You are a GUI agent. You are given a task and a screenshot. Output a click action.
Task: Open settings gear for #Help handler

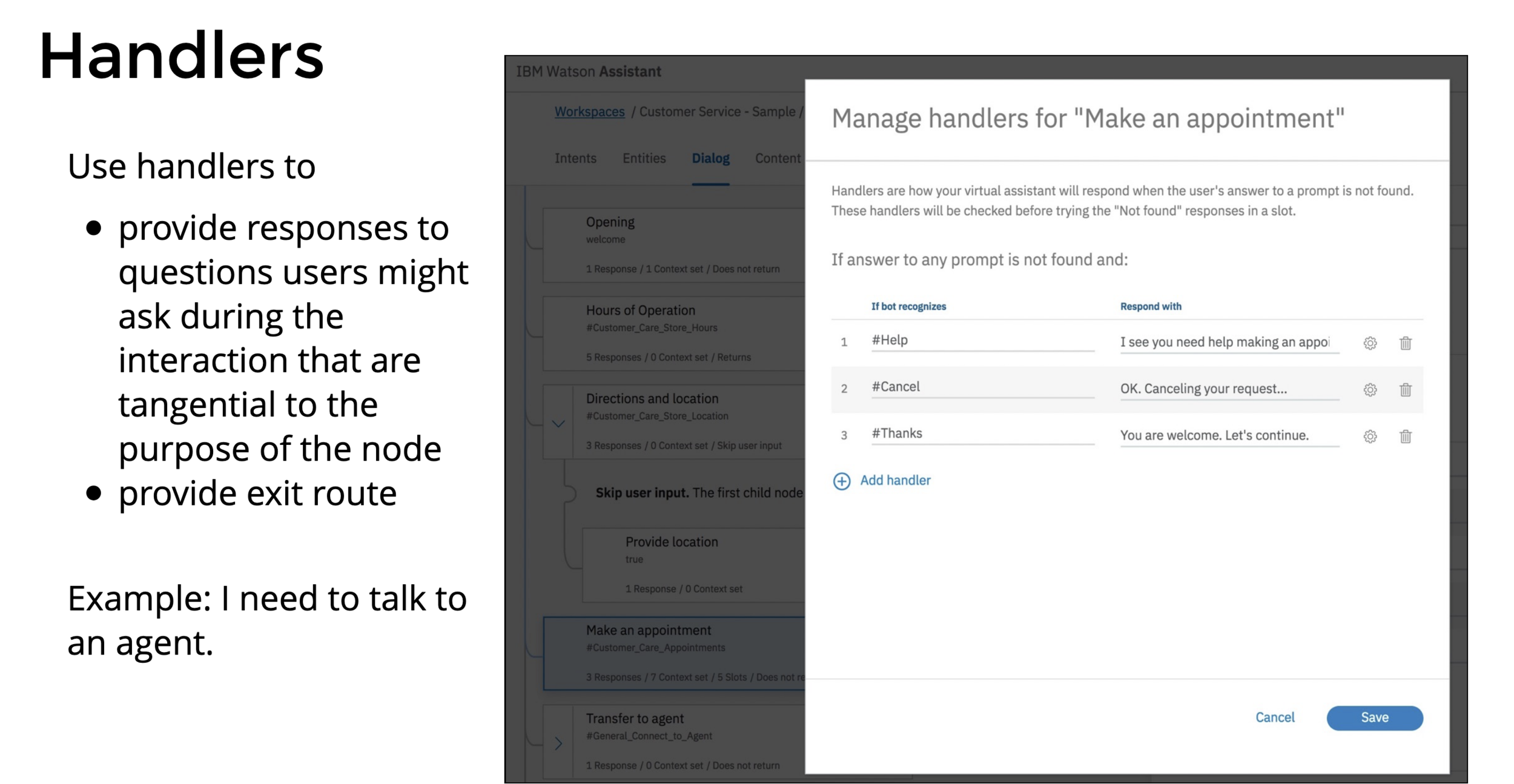pyautogui.click(x=1370, y=343)
